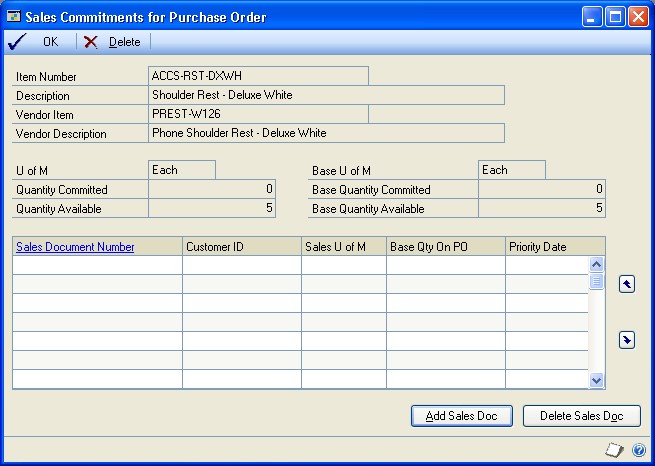Viewport: 655px width, 466px height.
Task: Click the Description field Shoulder Rest - Deluxe White
Action: pyautogui.click(x=326, y=95)
